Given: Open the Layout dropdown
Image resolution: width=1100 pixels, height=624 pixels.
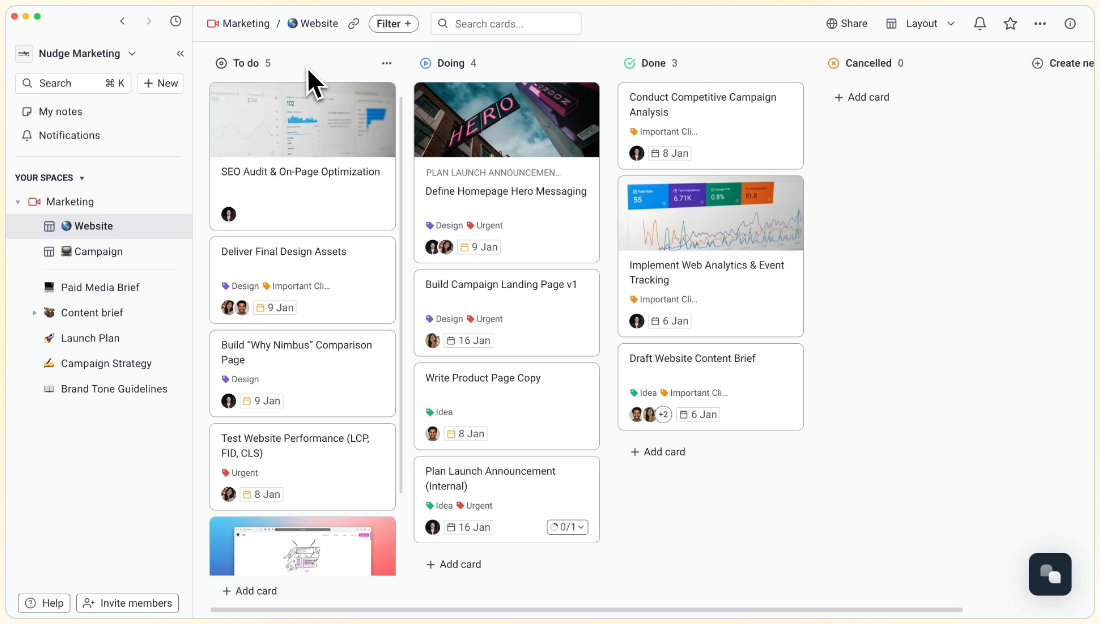Looking at the screenshot, I should 920,23.
